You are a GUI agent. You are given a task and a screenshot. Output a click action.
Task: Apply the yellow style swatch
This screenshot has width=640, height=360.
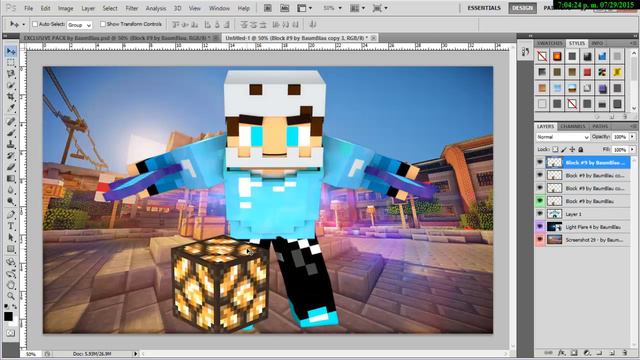pos(617,72)
